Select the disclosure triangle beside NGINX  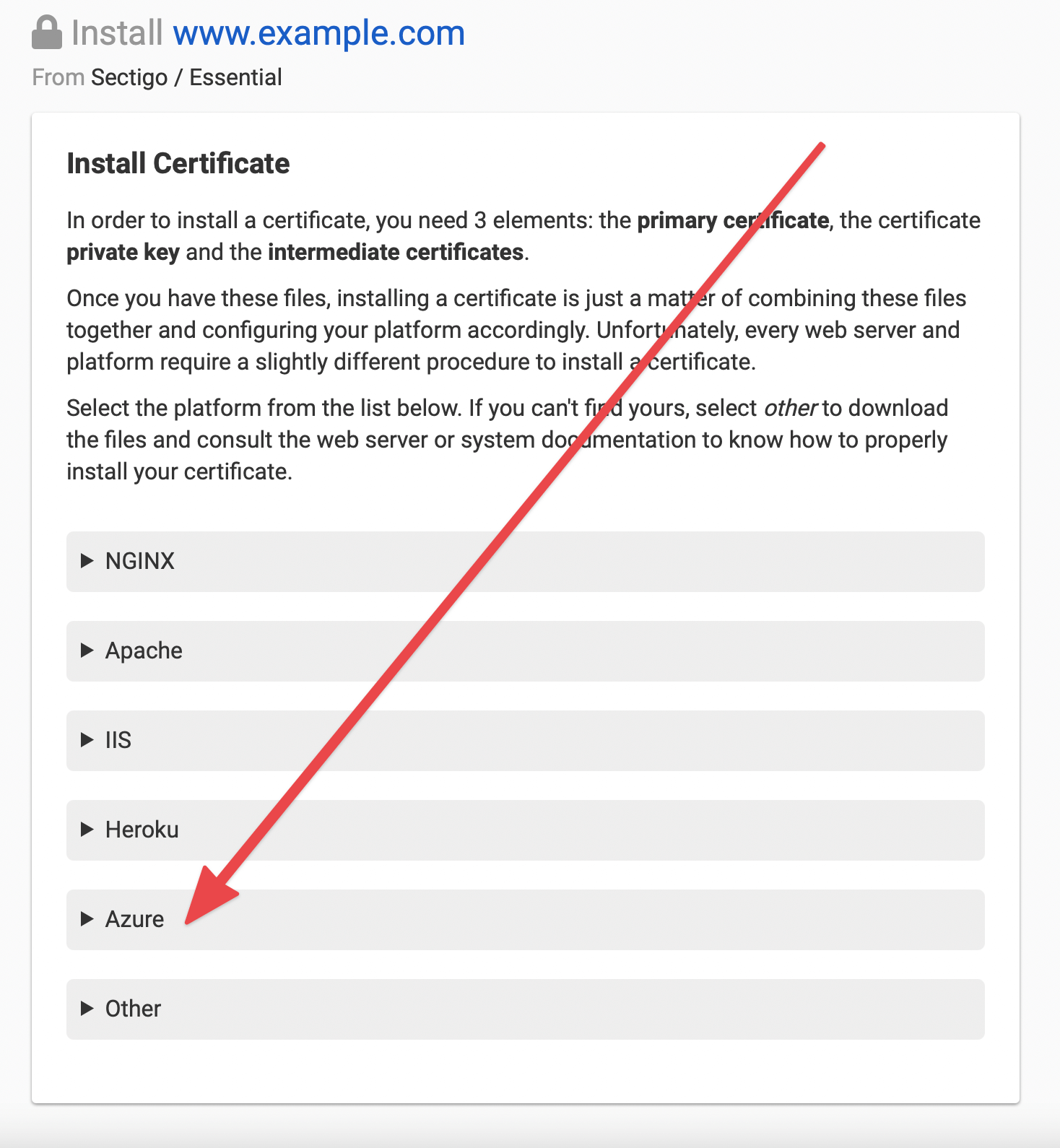[x=87, y=561]
